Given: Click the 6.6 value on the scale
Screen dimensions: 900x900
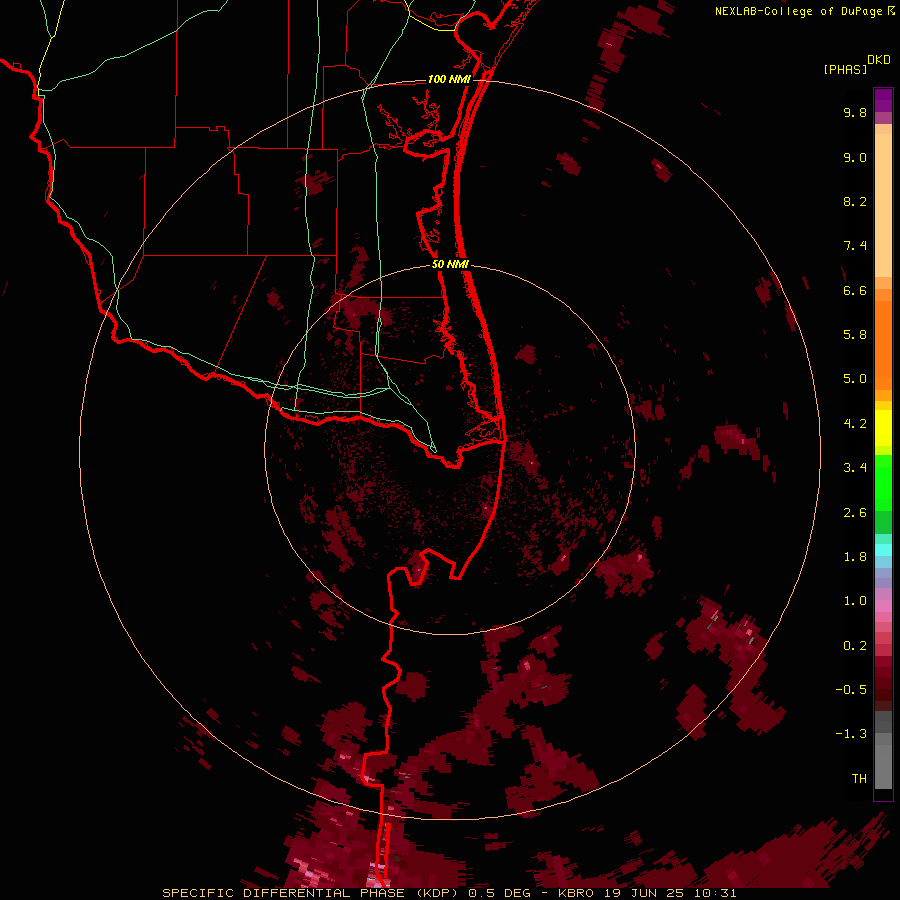Looking at the screenshot, I should pos(855,290).
